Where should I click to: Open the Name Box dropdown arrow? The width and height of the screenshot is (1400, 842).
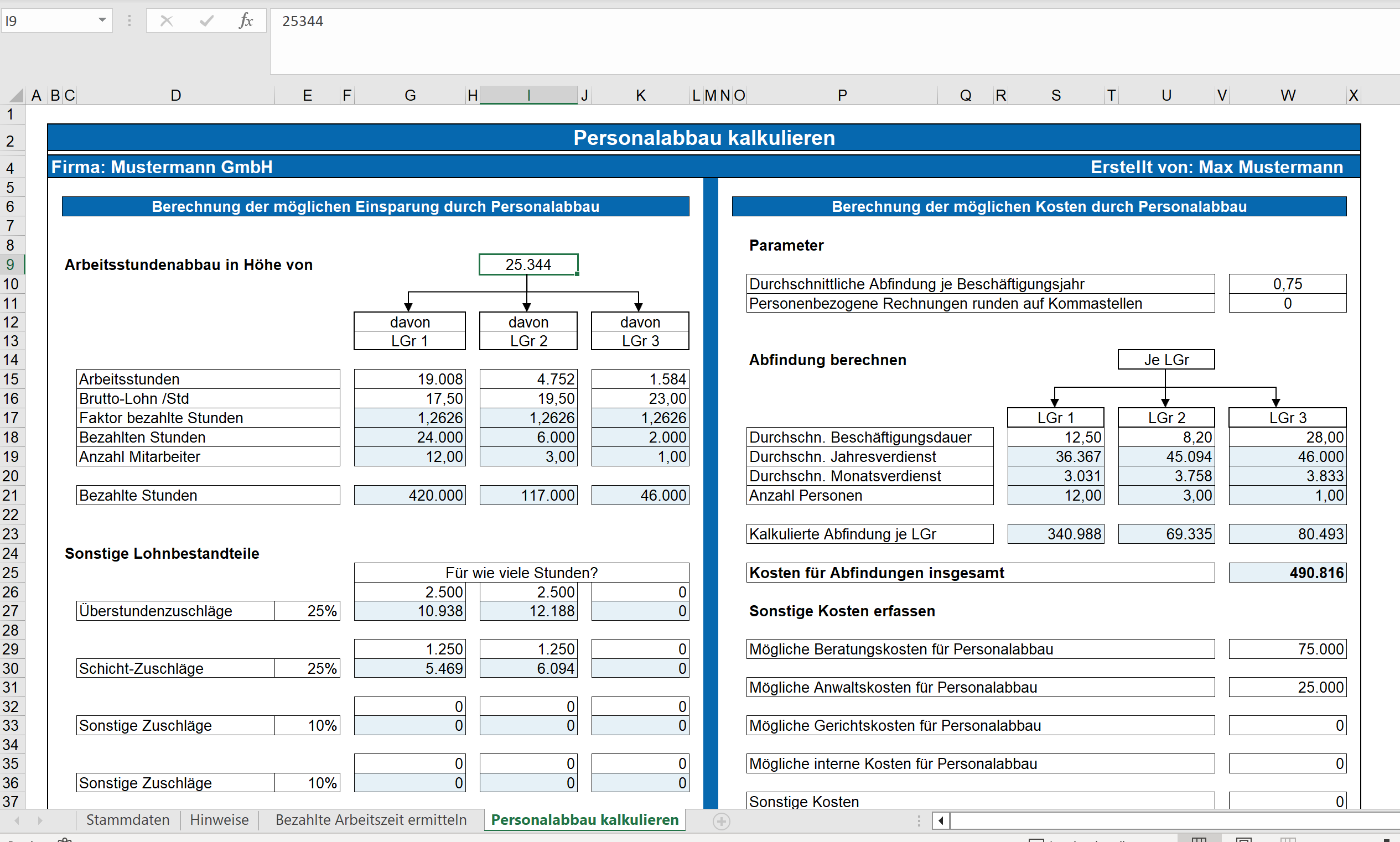[102, 20]
